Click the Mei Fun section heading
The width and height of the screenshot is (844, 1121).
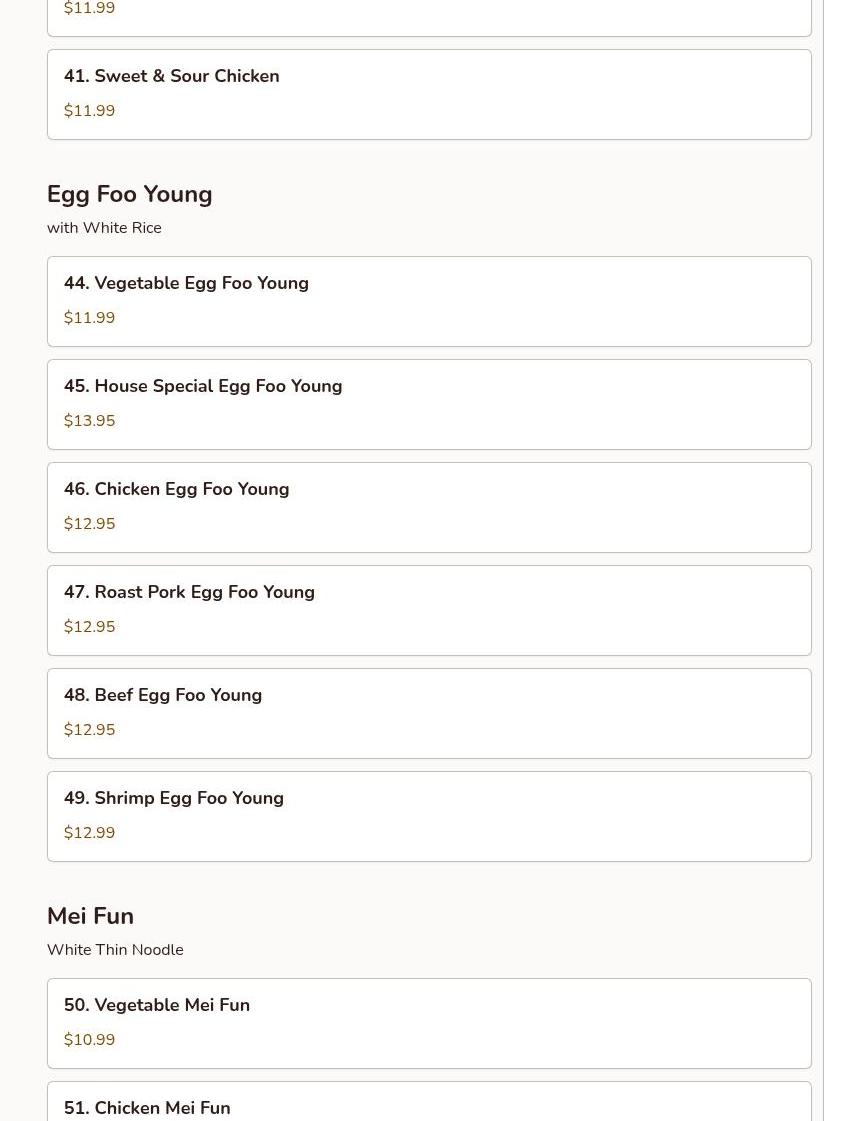90,916
